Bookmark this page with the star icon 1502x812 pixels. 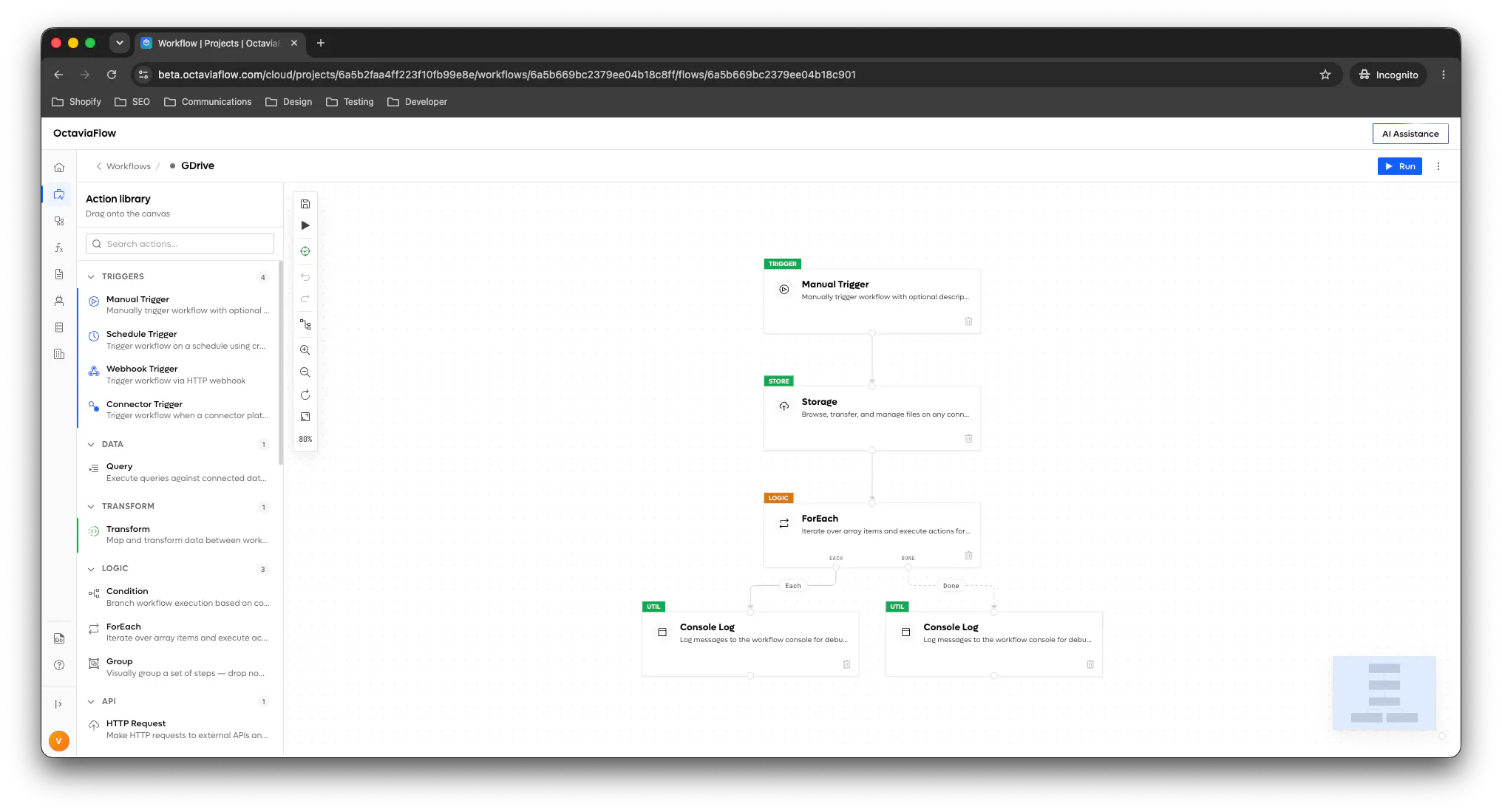[x=1325, y=75]
